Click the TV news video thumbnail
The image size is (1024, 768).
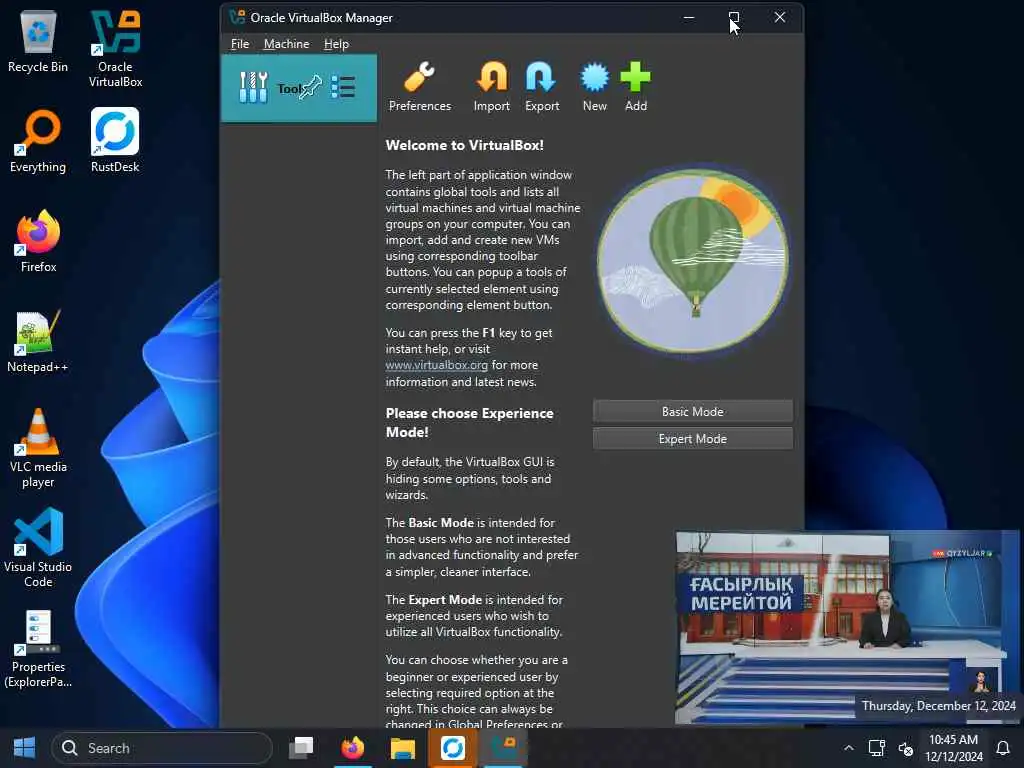tap(847, 628)
